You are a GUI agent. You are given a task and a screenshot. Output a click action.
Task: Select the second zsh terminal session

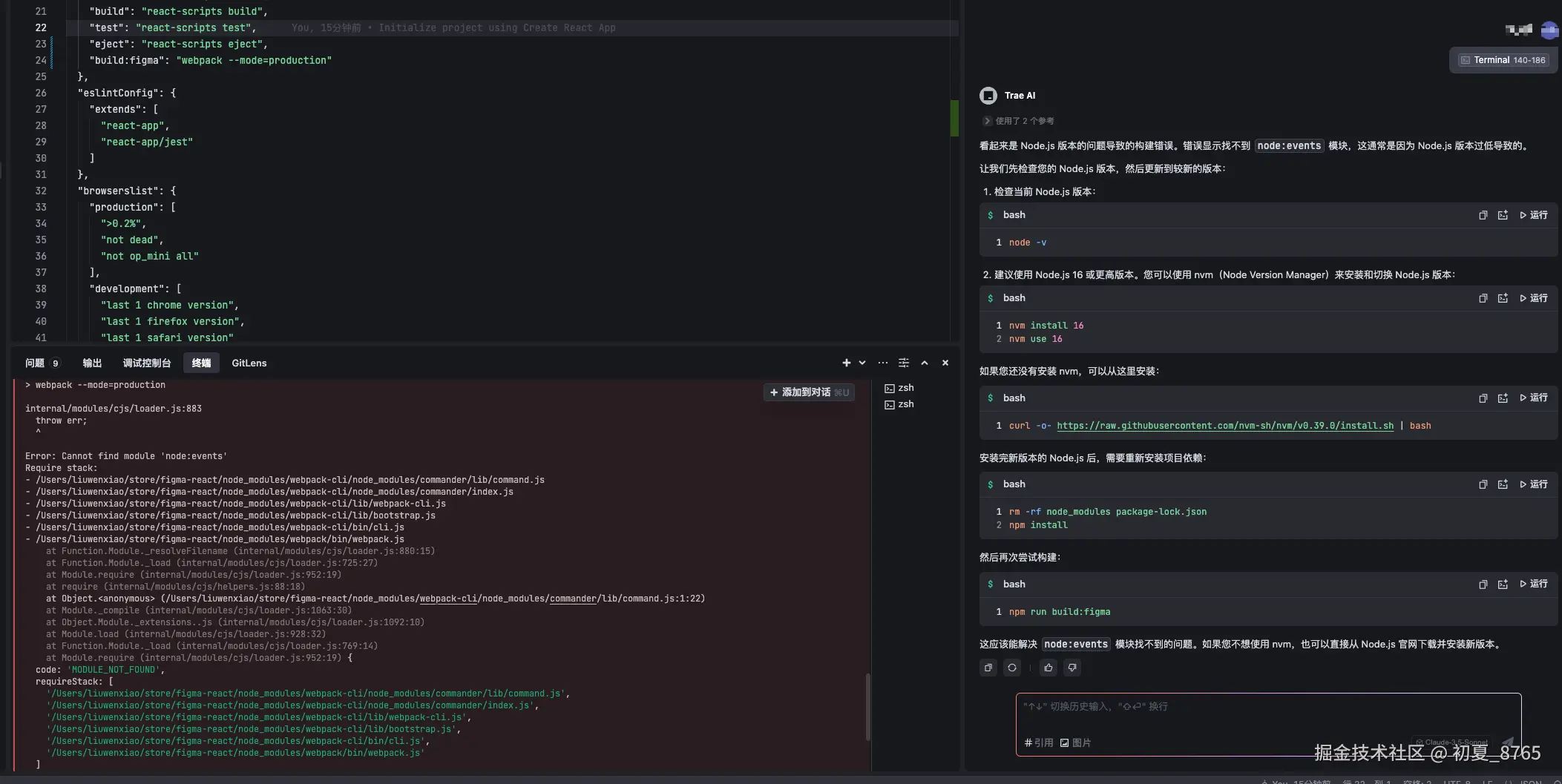[x=899, y=404]
